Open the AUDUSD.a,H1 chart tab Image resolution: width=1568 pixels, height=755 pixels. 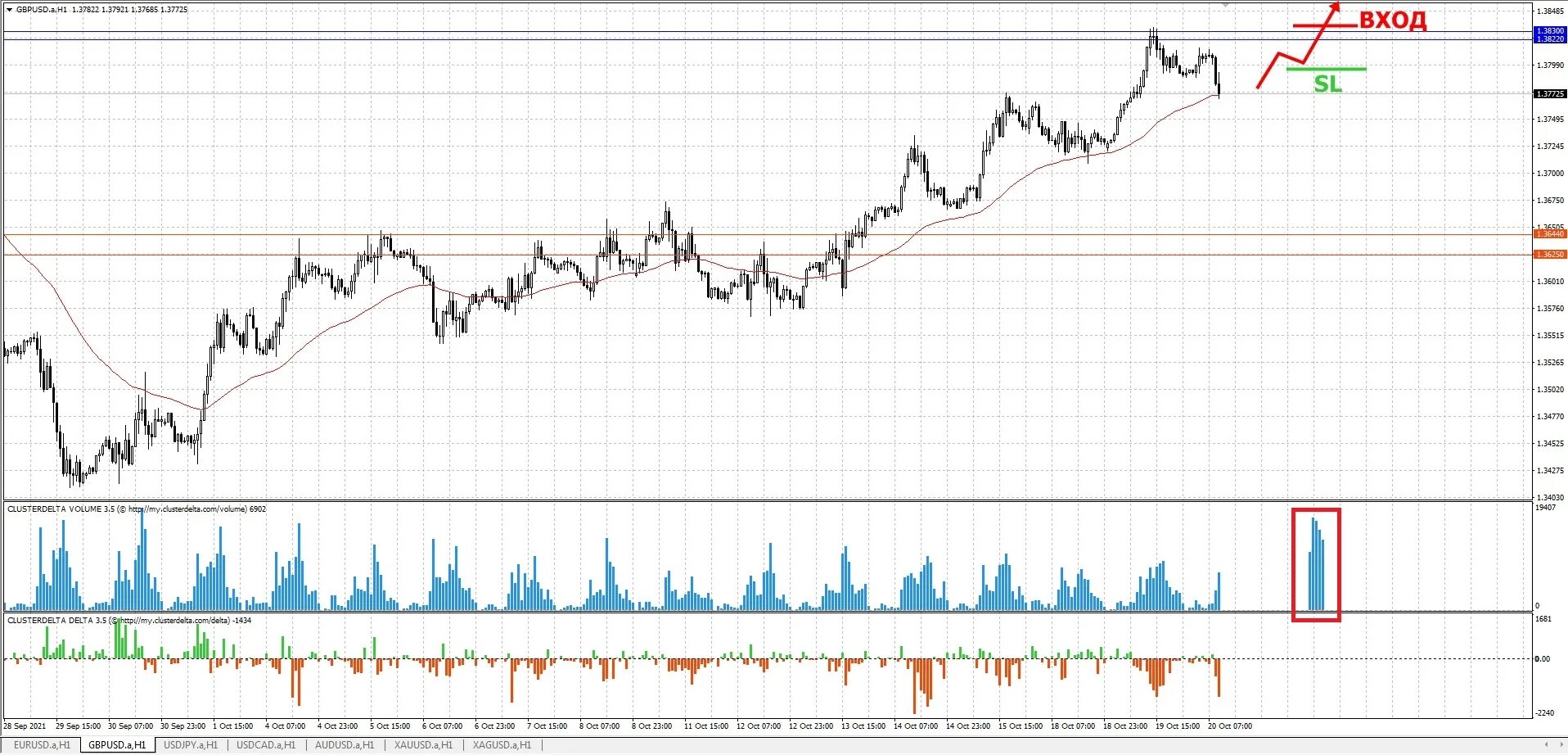[345, 745]
